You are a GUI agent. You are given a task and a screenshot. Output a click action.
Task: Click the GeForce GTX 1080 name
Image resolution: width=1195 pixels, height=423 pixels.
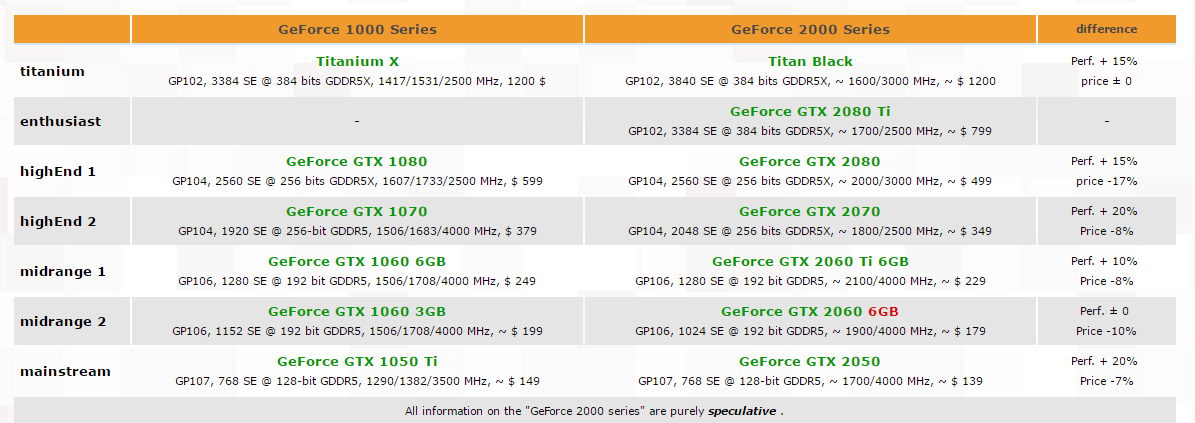(x=357, y=162)
